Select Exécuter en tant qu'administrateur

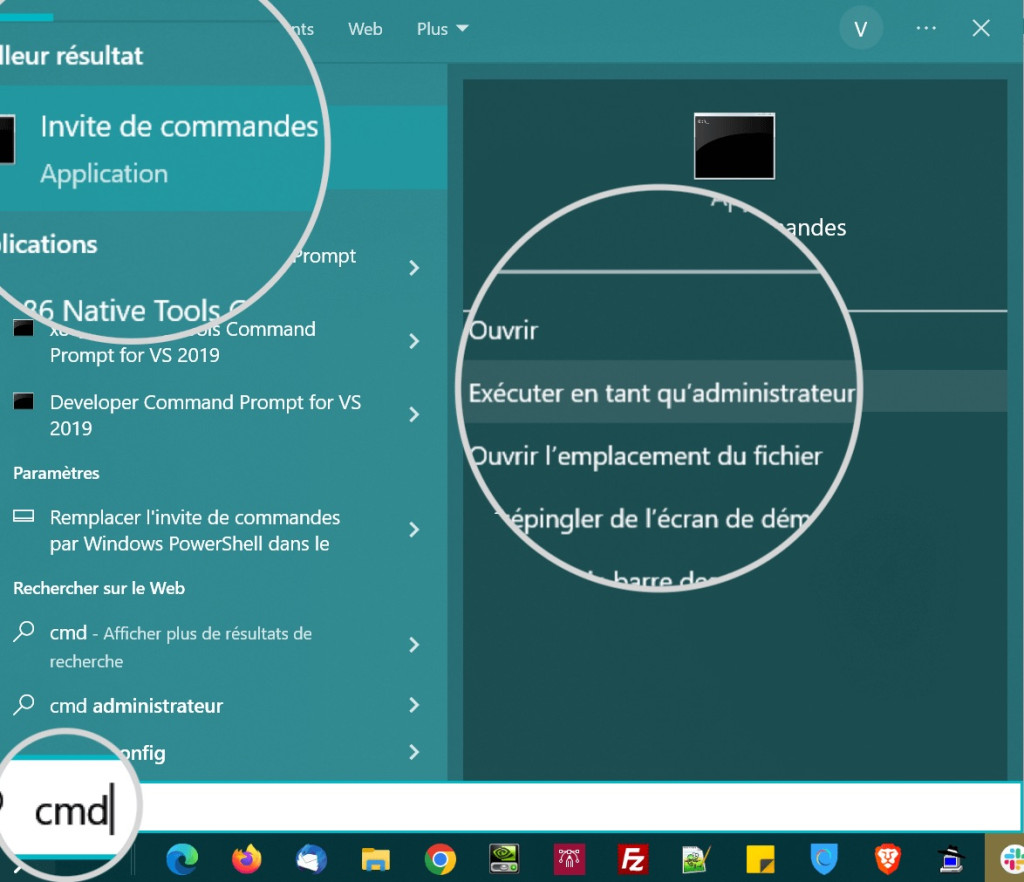(x=662, y=394)
